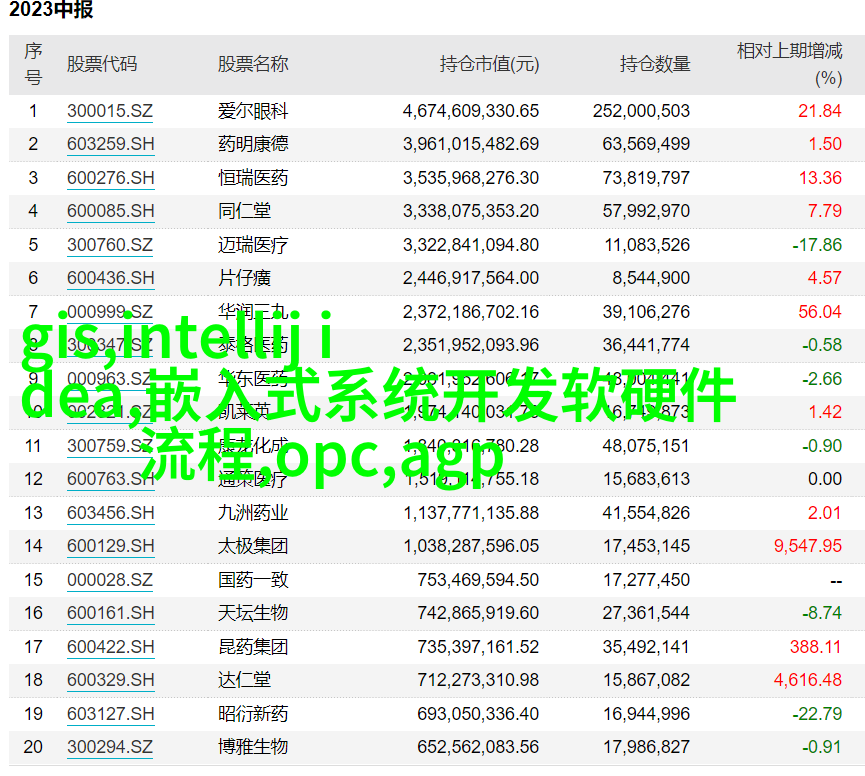Open the 300760.SZ stock link
865x776 pixels.
110,245
